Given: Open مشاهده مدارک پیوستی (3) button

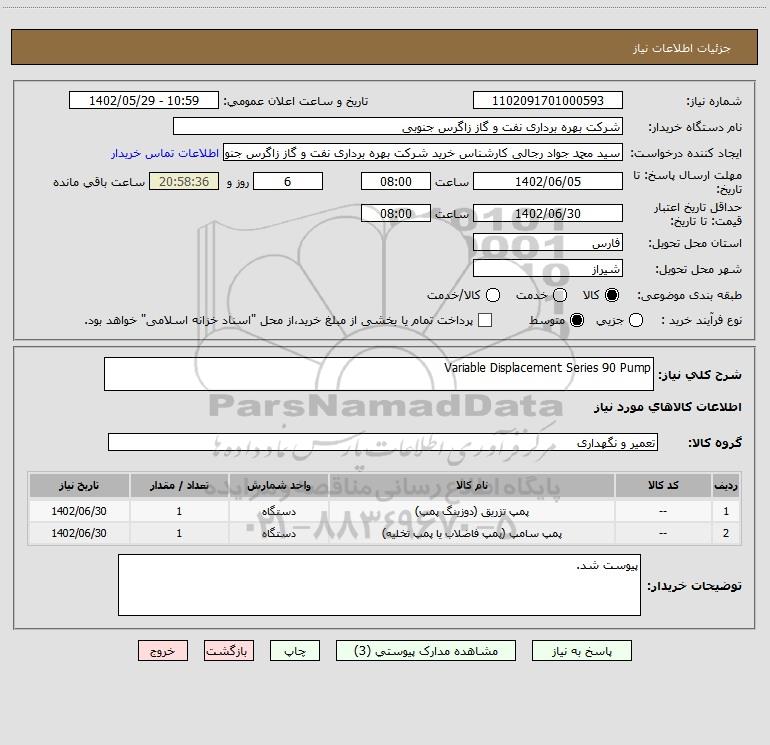Looking at the screenshot, I should [x=426, y=651].
